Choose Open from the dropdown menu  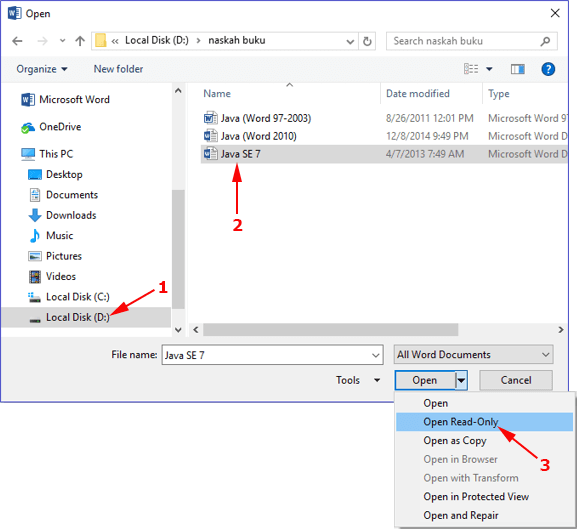[484, 403]
